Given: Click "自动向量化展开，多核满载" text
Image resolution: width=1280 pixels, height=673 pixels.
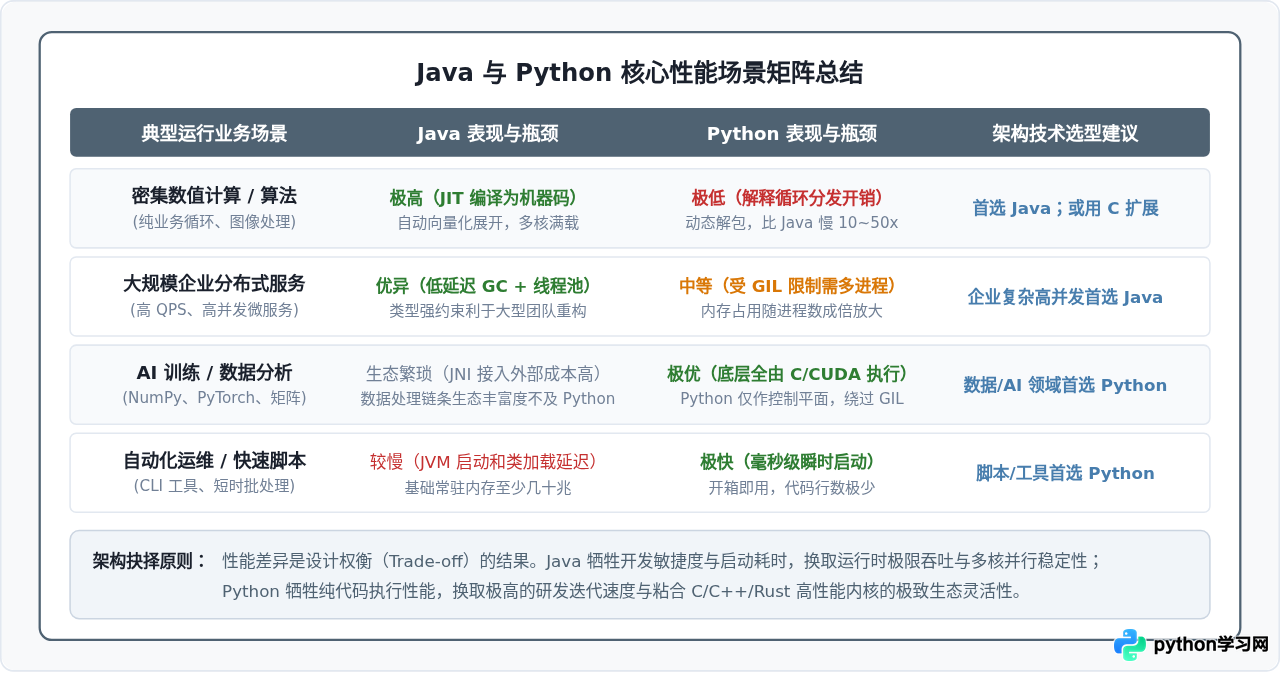Looking at the screenshot, I should [488, 223].
